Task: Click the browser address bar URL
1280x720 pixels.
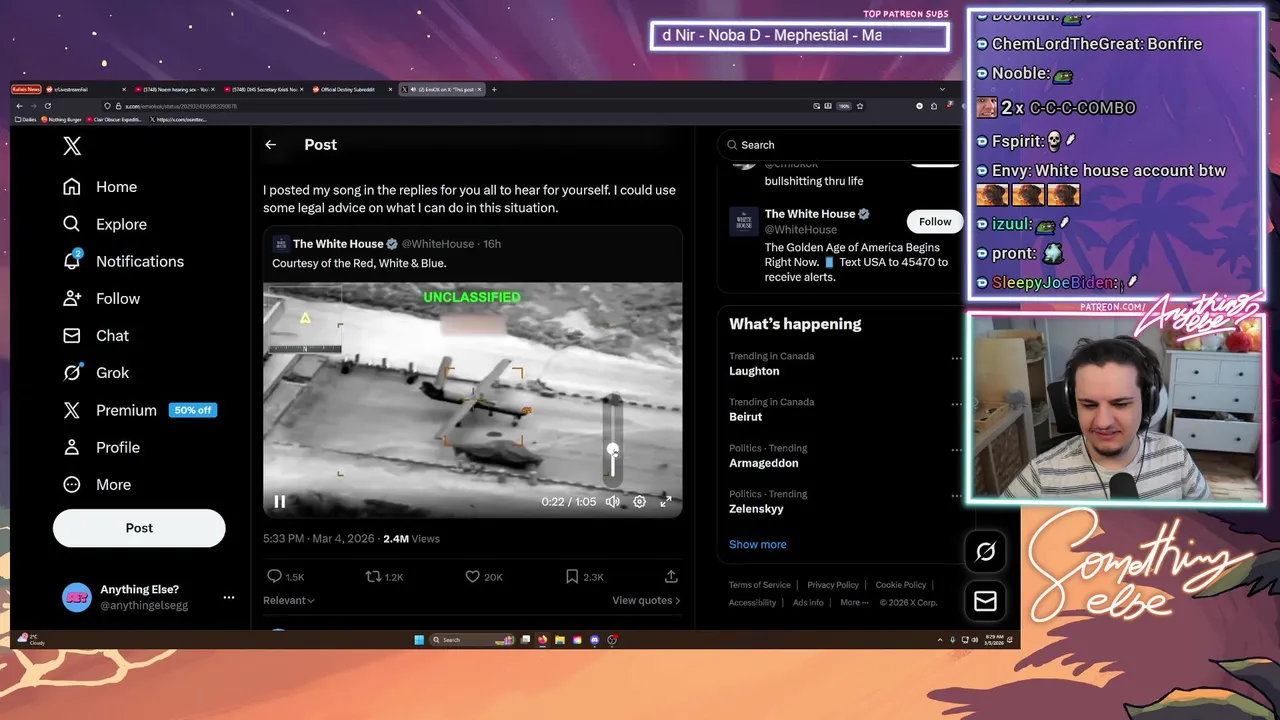Action: [x=180, y=106]
